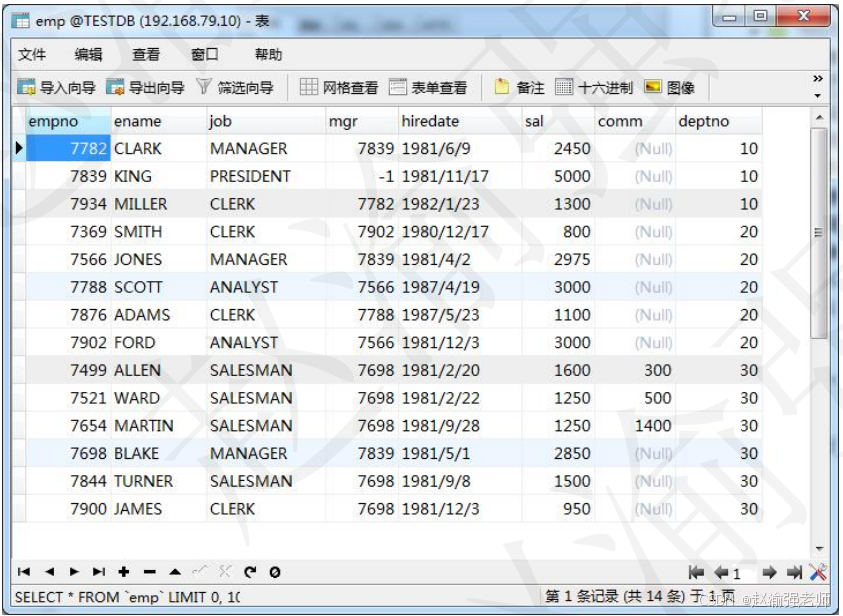This screenshot has height=616, width=843.
Task: Click the comm column header
Action: (x=635, y=121)
